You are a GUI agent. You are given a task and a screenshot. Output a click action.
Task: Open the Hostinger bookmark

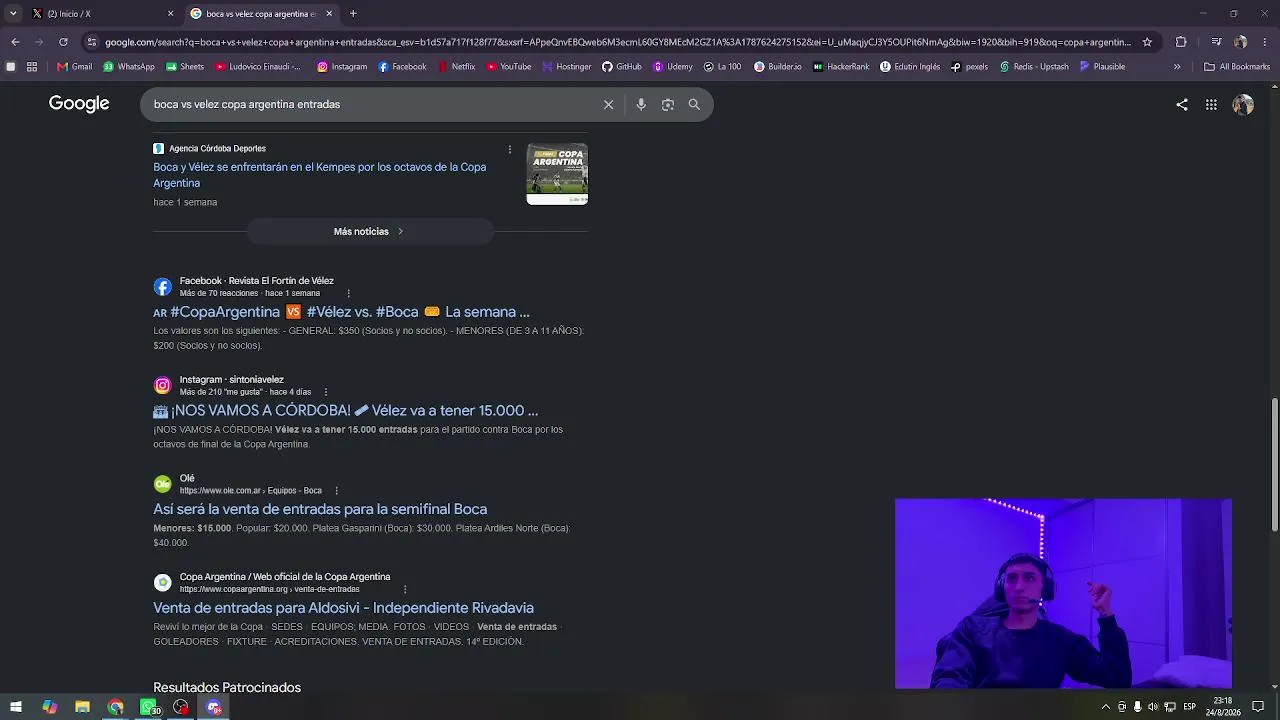click(x=567, y=67)
